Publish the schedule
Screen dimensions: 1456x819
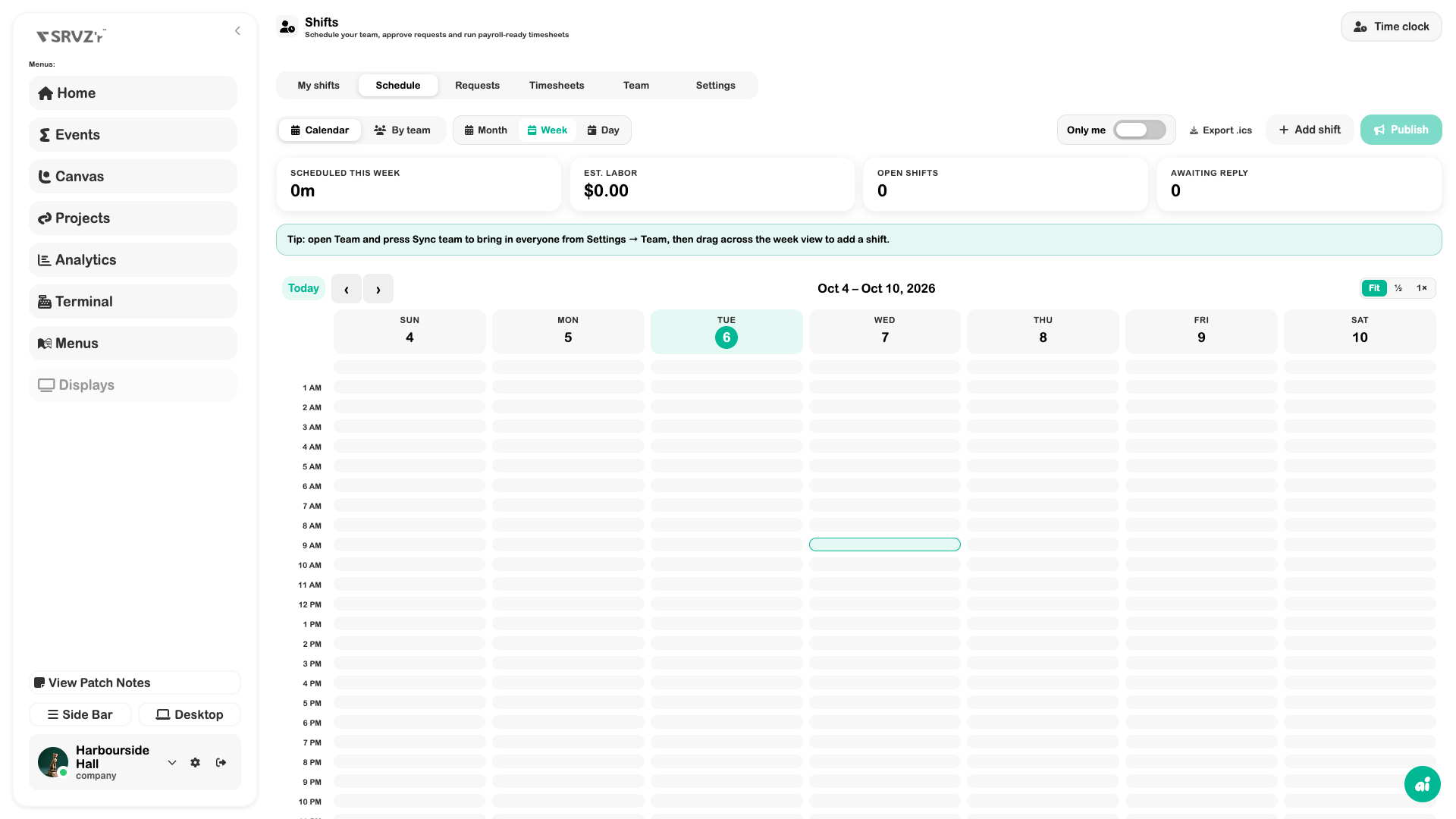pyautogui.click(x=1401, y=130)
